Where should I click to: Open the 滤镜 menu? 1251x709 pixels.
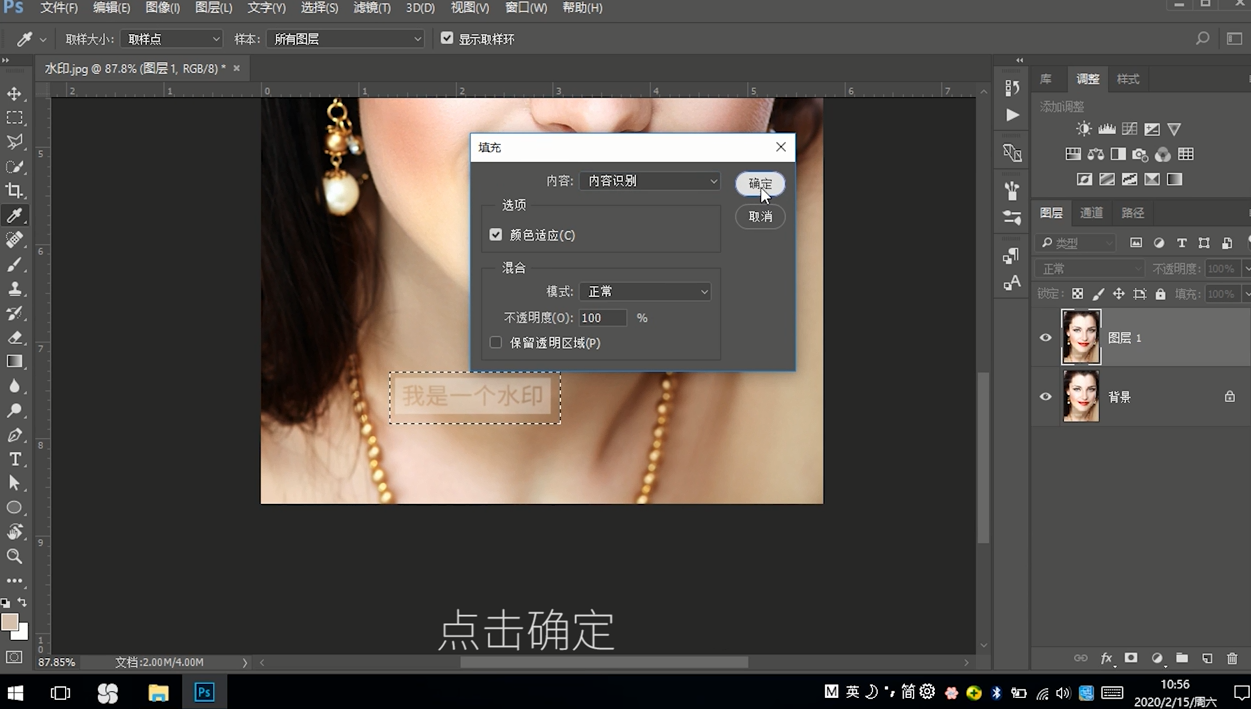pyautogui.click(x=371, y=8)
